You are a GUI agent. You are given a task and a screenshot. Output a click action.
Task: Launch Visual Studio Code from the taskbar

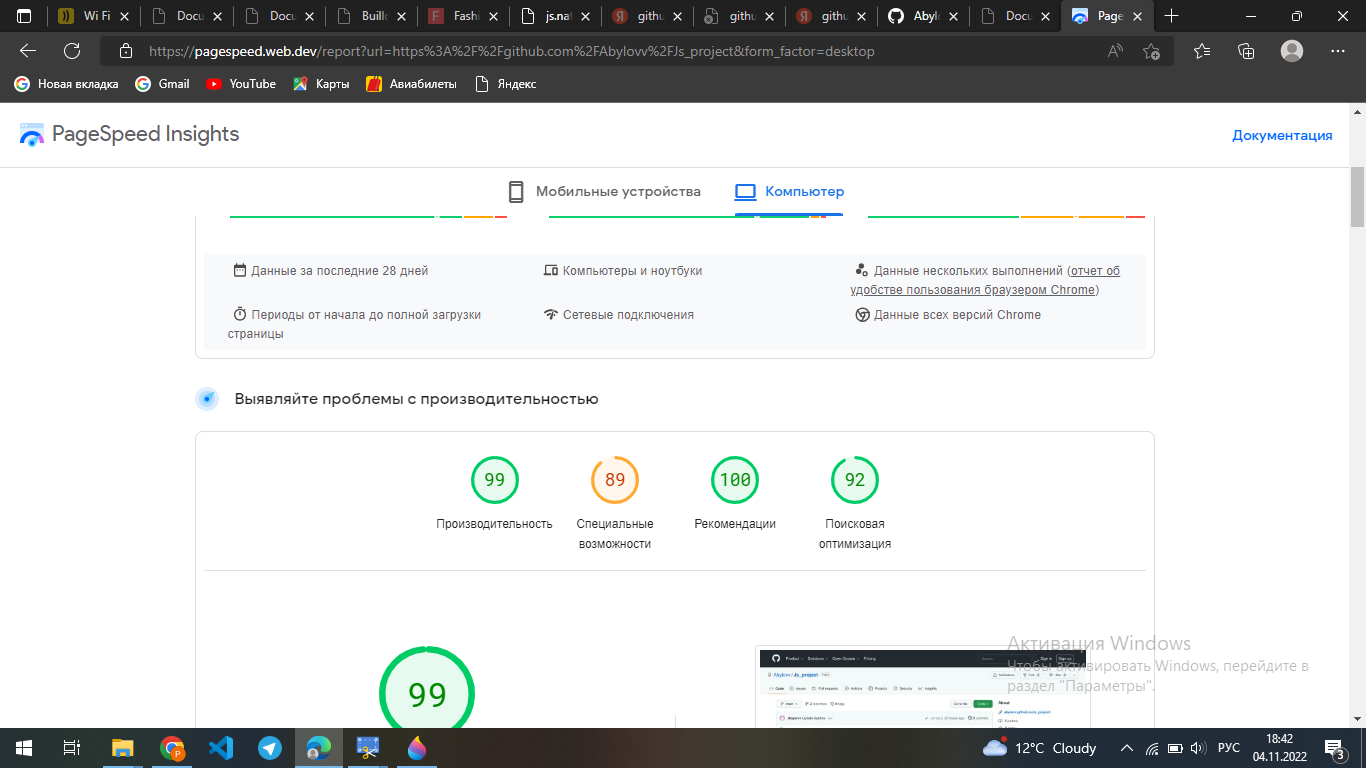point(219,747)
